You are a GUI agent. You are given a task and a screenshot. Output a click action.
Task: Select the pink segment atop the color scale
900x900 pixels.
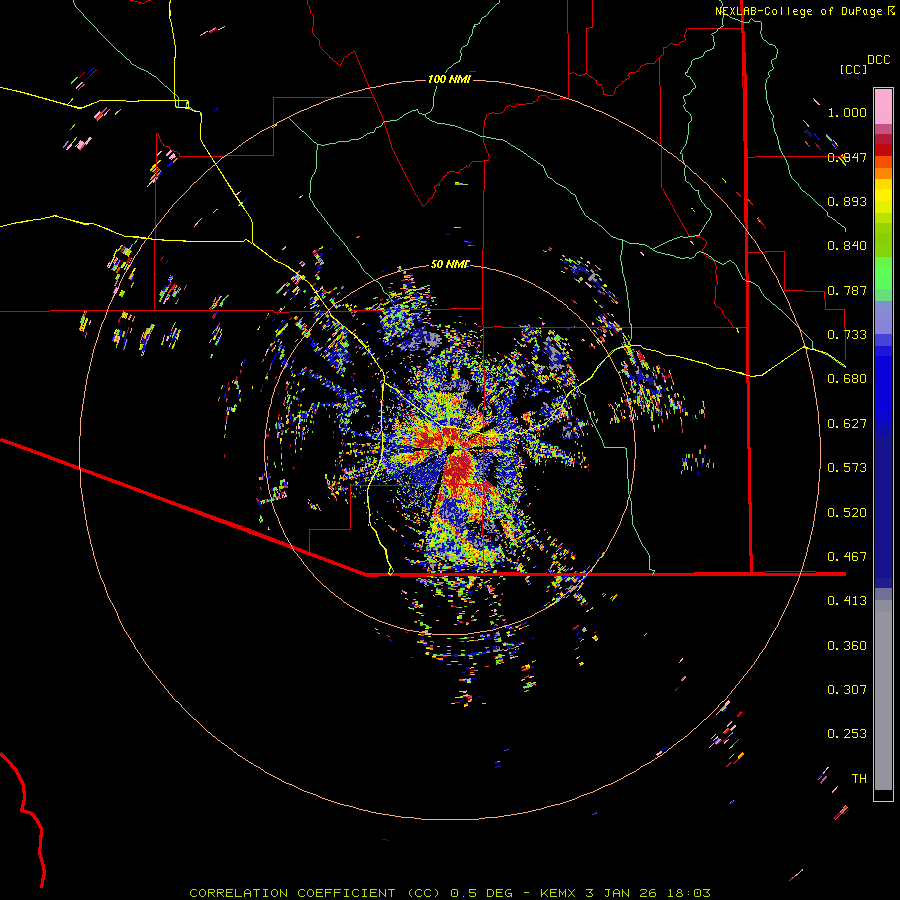(x=883, y=107)
